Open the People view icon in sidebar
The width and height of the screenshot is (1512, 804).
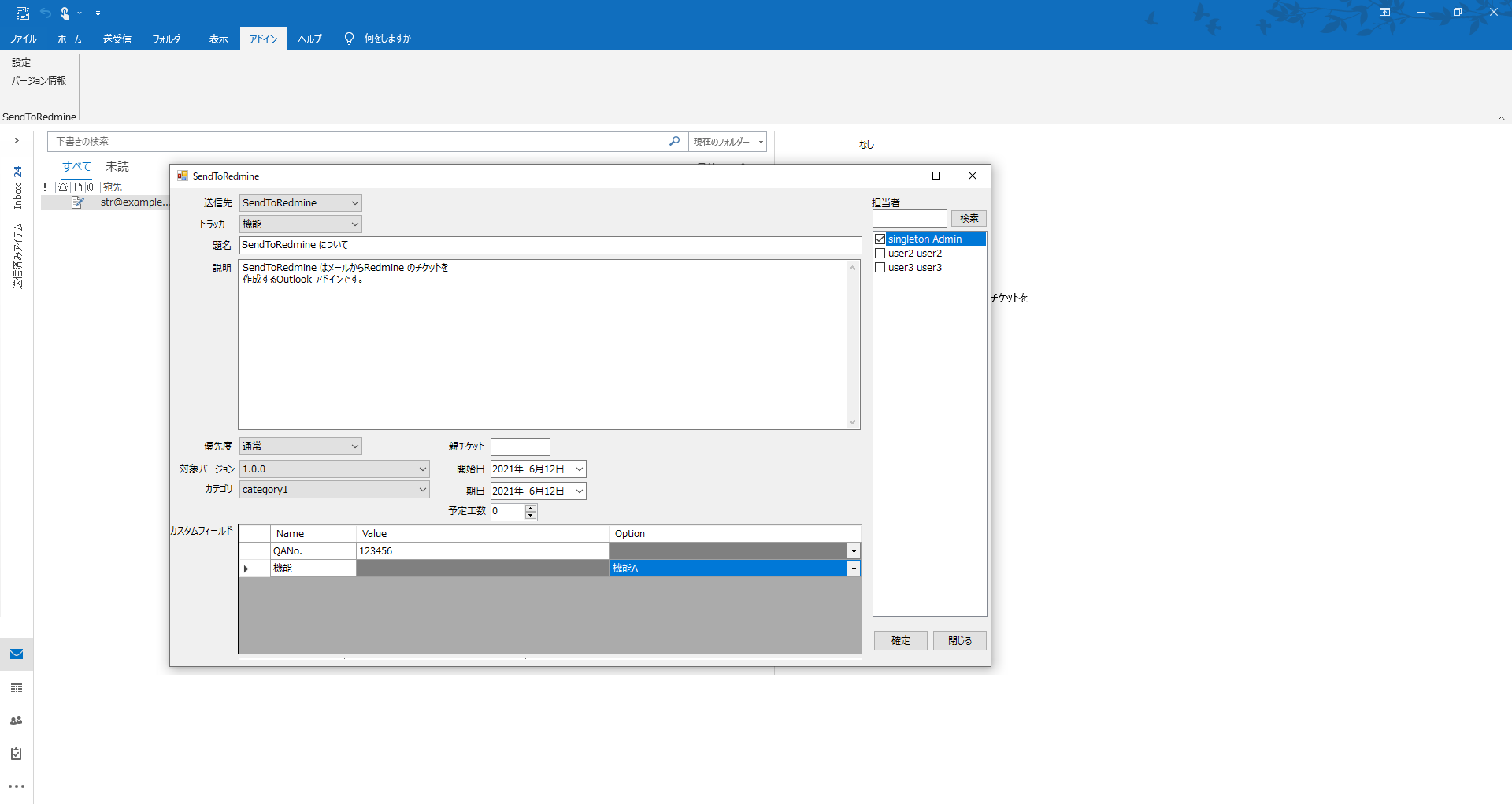pyautogui.click(x=17, y=721)
